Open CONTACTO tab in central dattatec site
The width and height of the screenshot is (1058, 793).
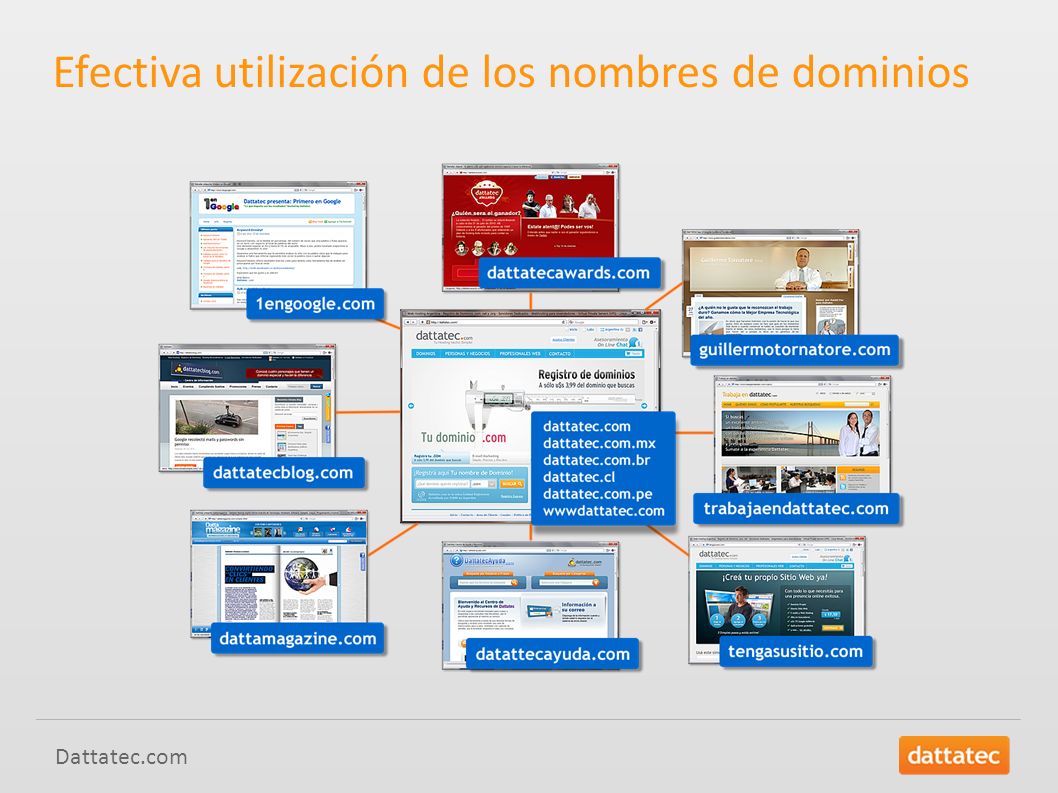coord(560,354)
